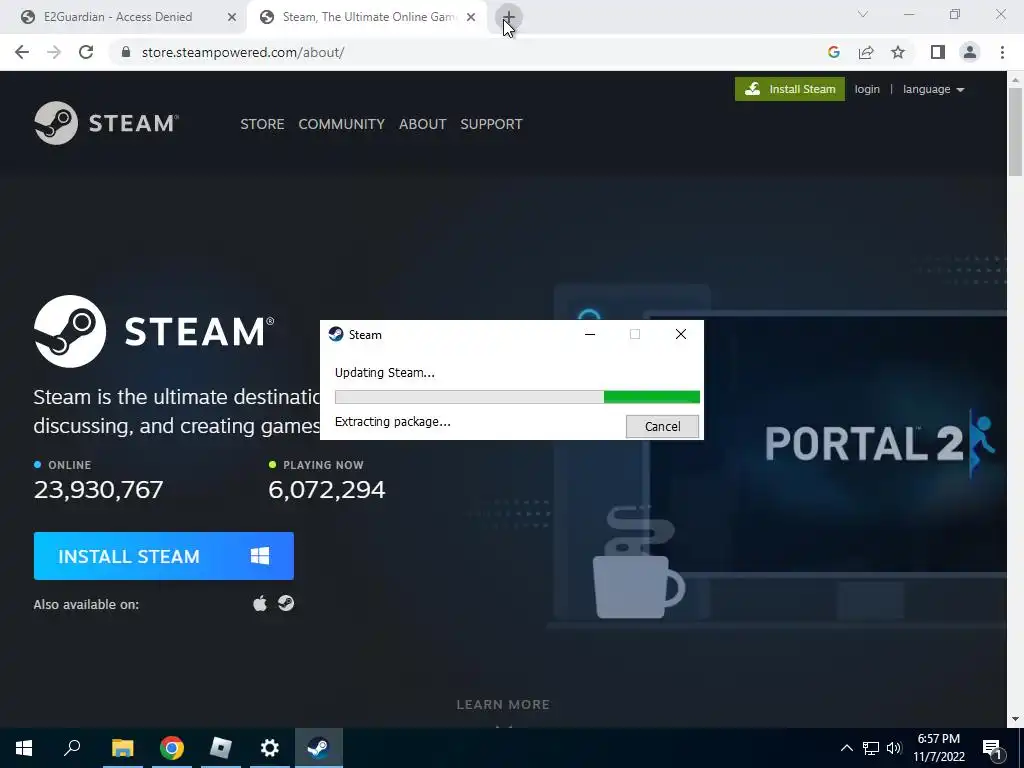The image size is (1024, 768).
Task: Open Settings gear in the taskbar
Action: pos(270,748)
